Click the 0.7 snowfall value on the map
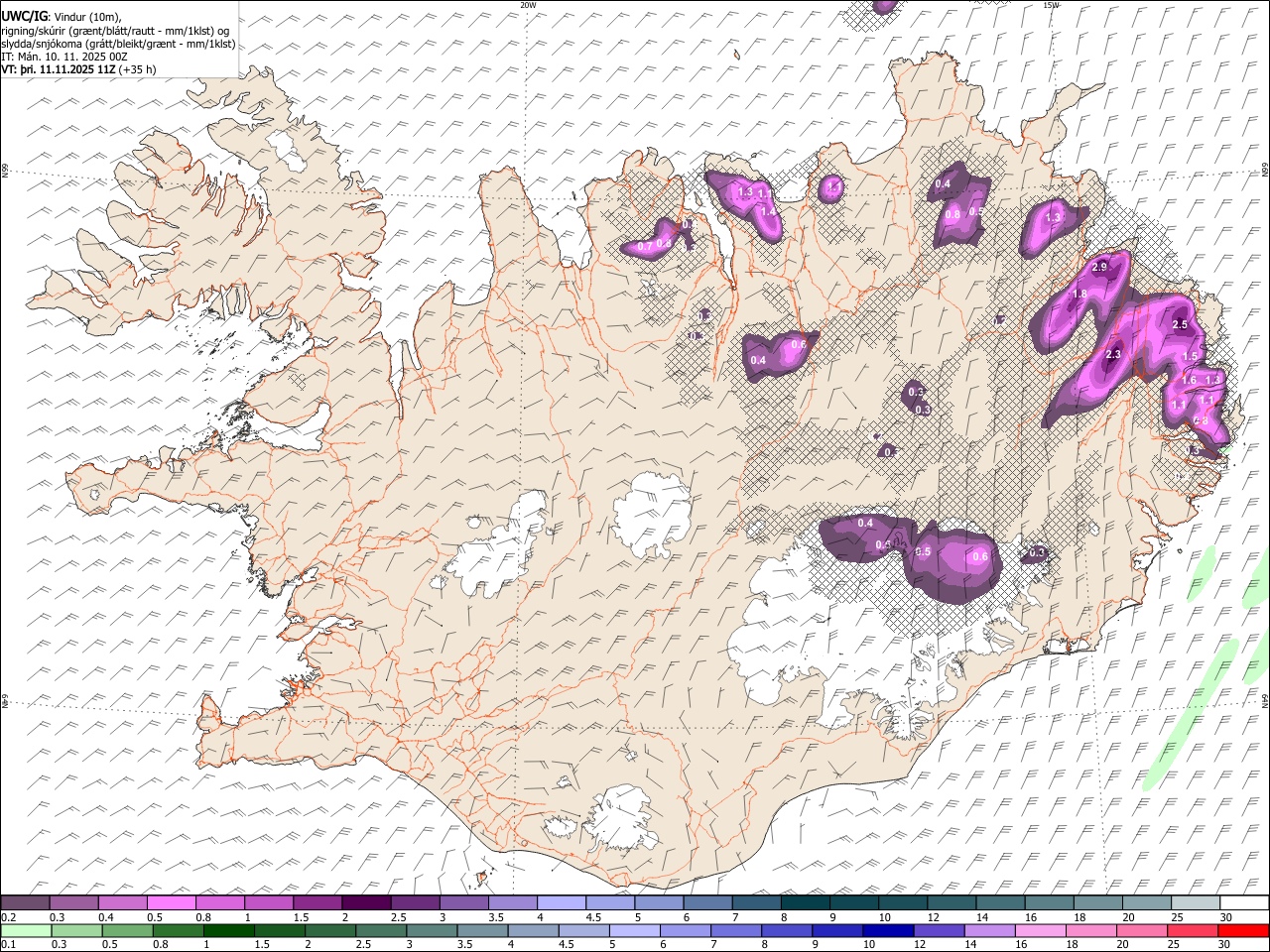 (644, 246)
